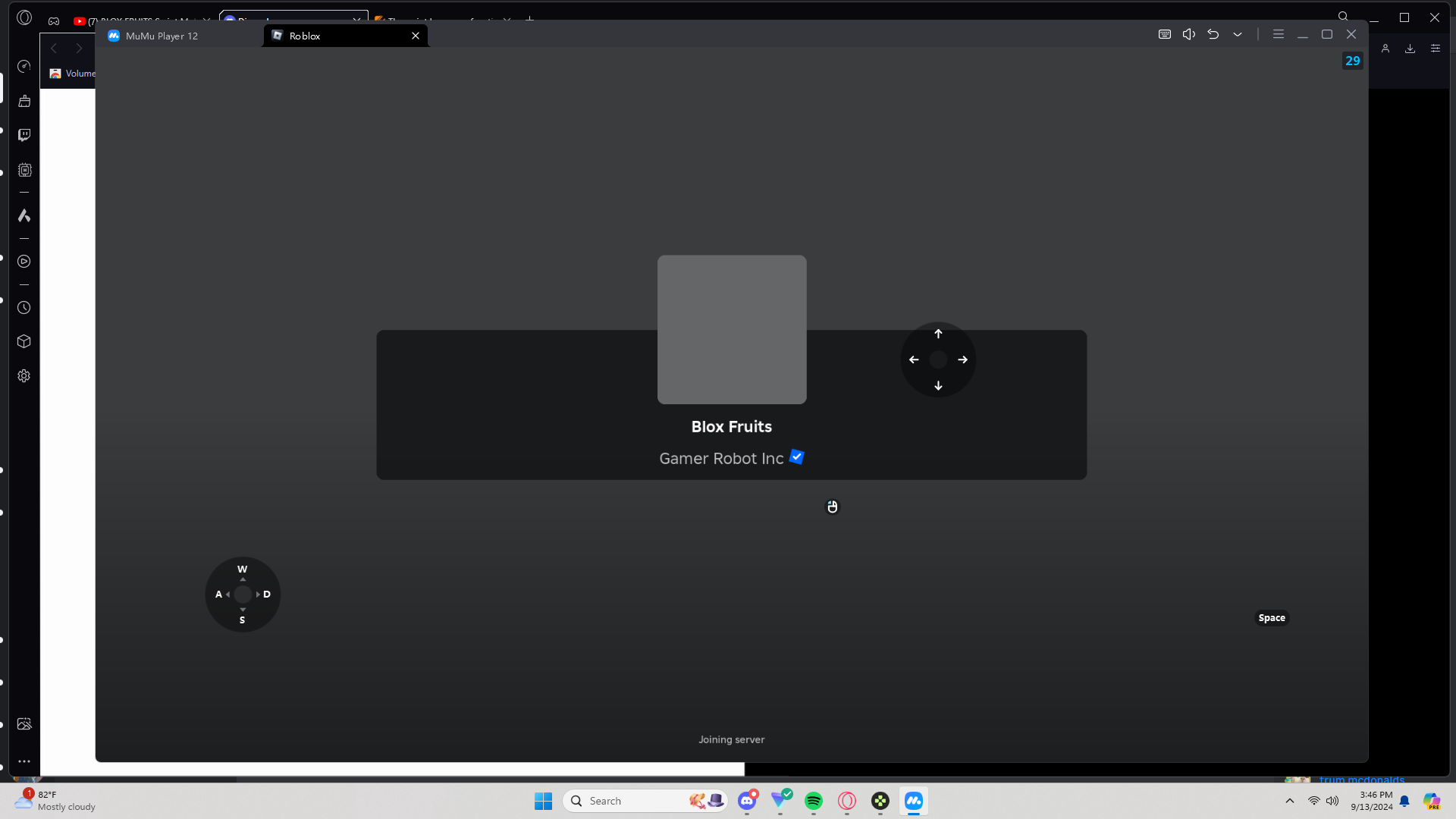Show hidden system tray icons

pyautogui.click(x=1290, y=801)
